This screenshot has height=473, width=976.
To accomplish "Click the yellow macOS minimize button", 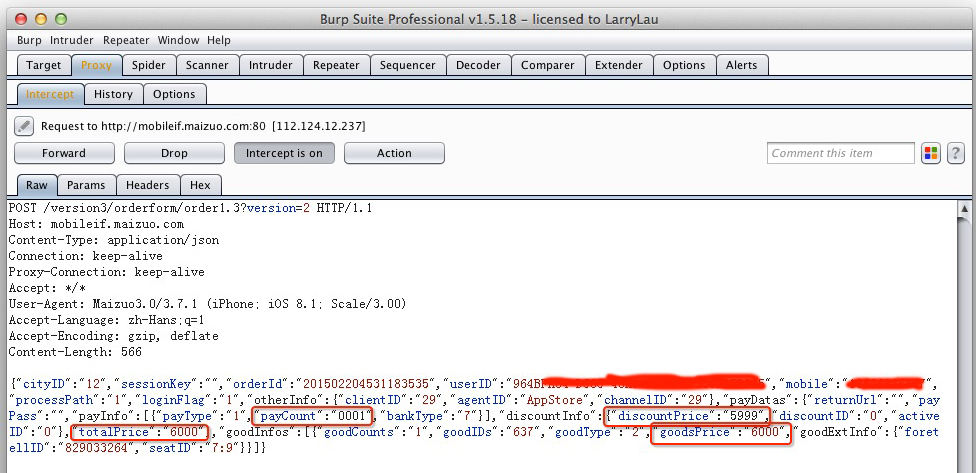I will point(42,19).
